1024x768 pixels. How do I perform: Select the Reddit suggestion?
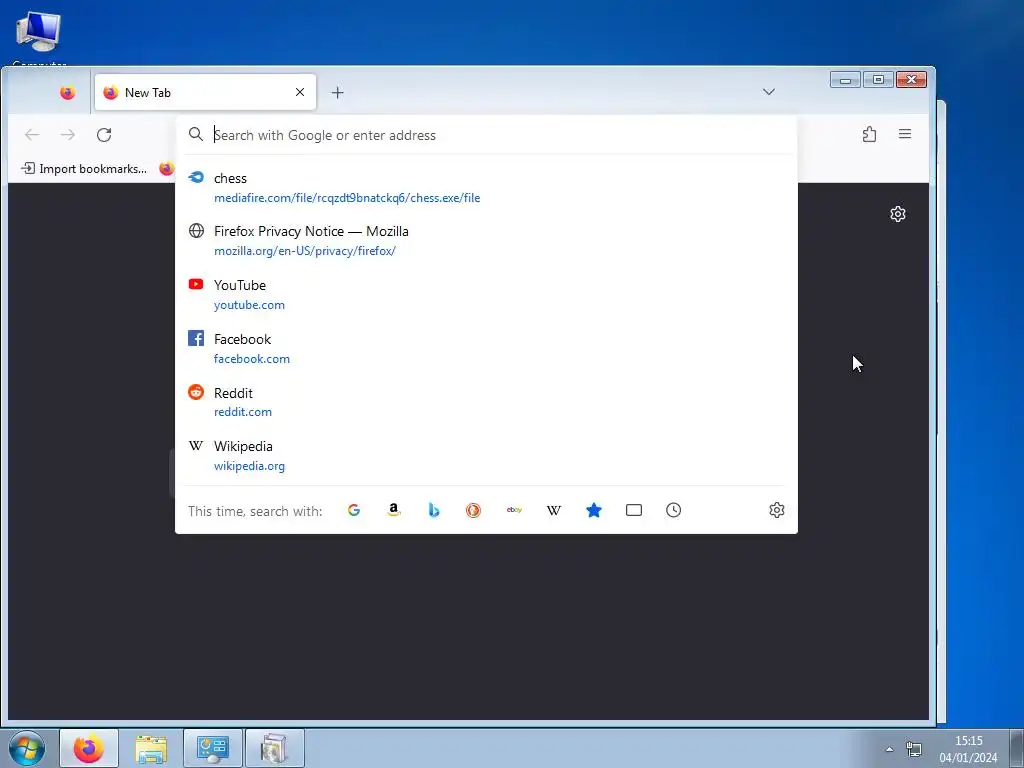click(487, 402)
